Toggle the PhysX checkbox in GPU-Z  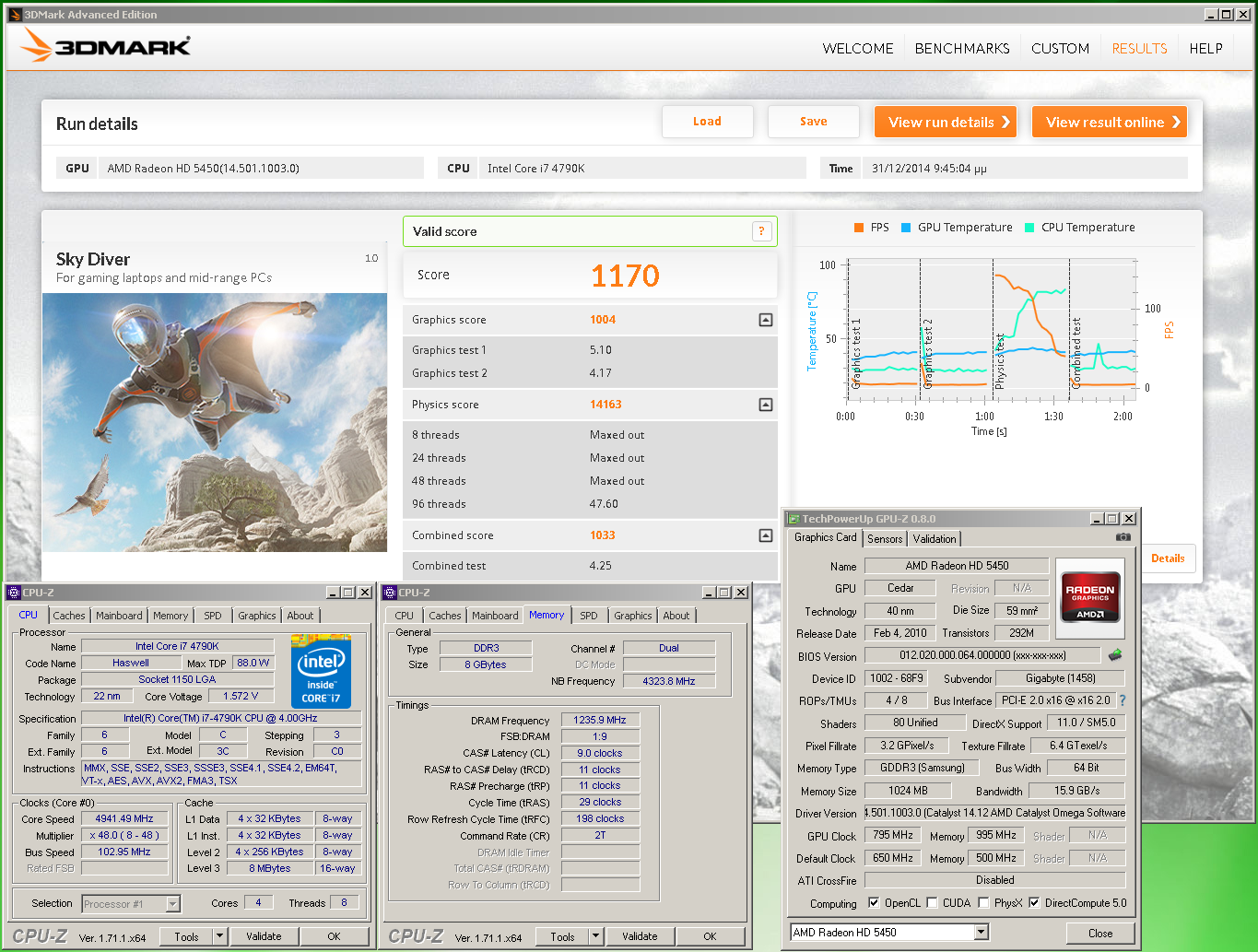point(983,903)
